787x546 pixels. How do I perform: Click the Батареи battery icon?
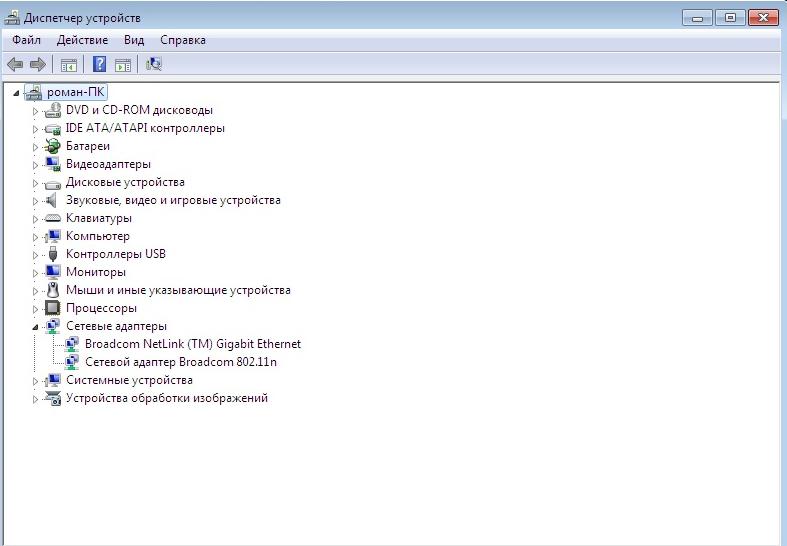pos(52,147)
